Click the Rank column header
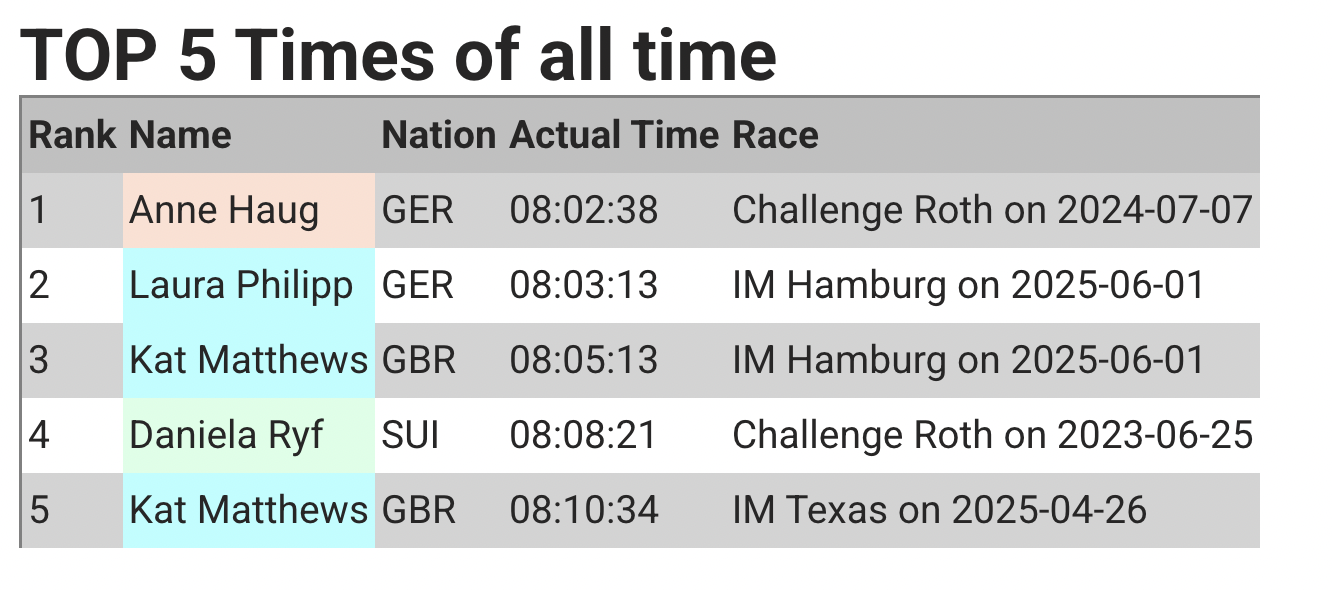This screenshot has width=1332, height=590. [x=73, y=135]
